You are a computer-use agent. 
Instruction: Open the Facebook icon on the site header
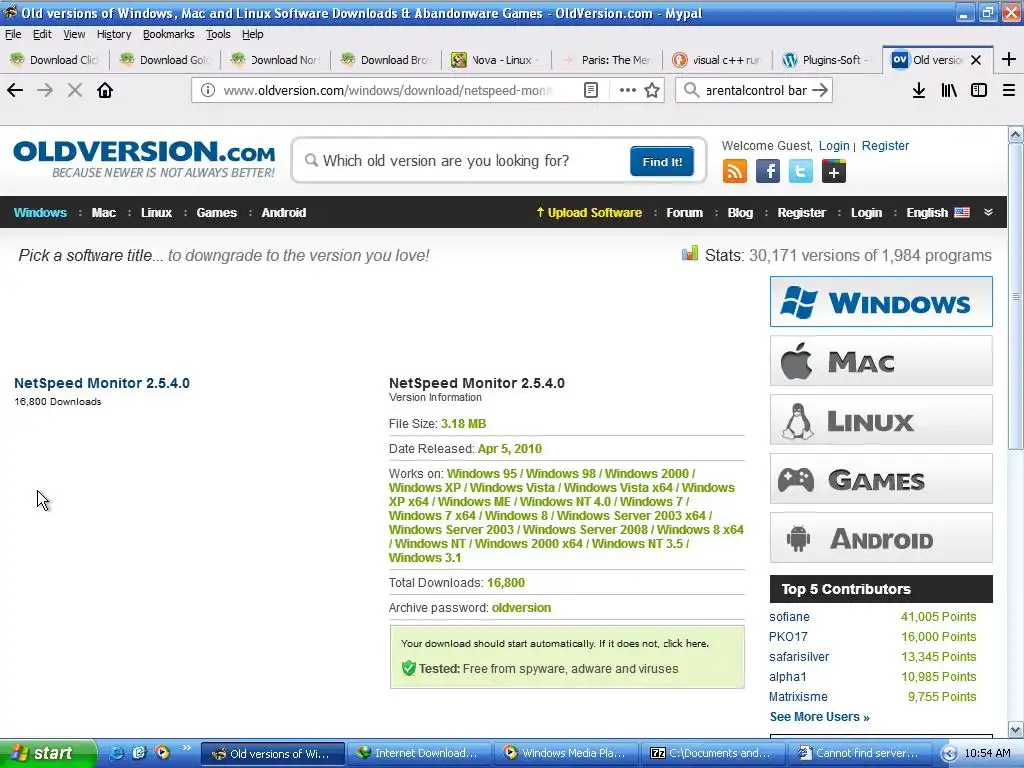[x=768, y=172]
